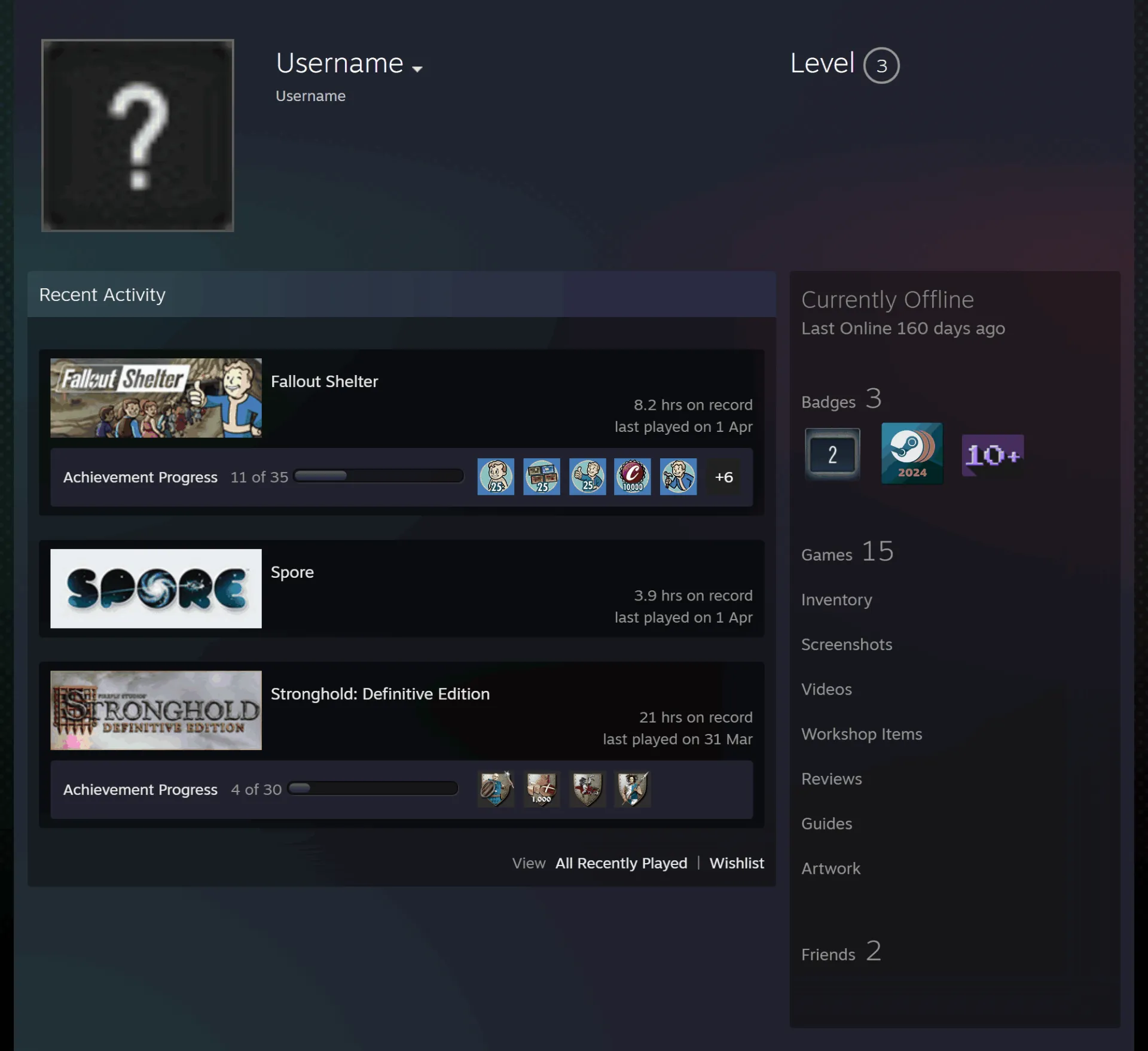Open the Guides page
The width and height of the screenshot is (1148, 1051).
coord(826,824)
